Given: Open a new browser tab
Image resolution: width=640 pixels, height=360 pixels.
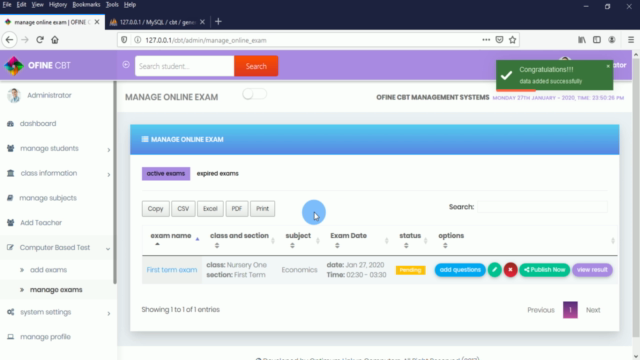Looking at the screenshot, I should click(x=218, y=22).
